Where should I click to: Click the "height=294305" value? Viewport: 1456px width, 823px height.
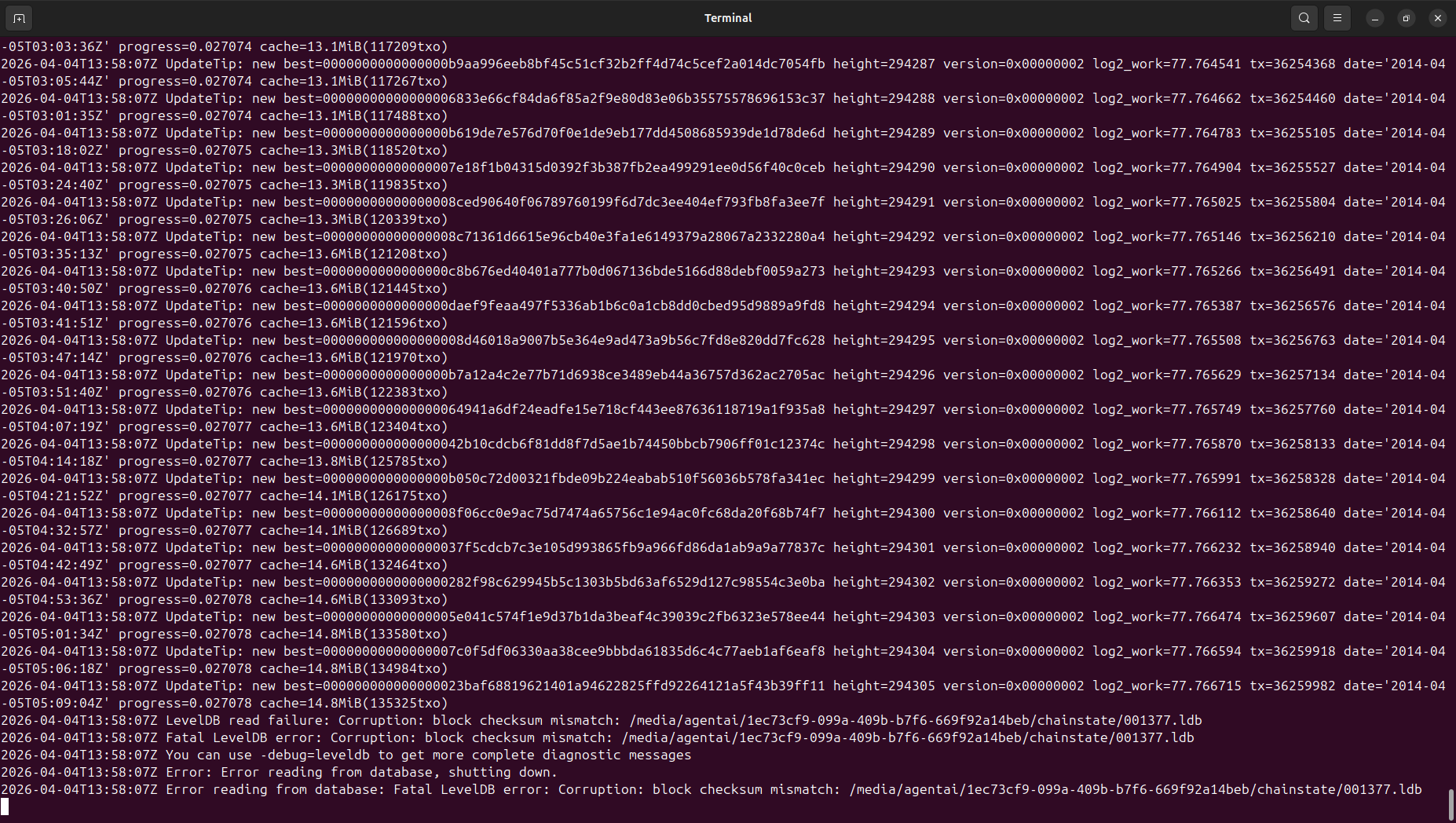pos(883,686)
